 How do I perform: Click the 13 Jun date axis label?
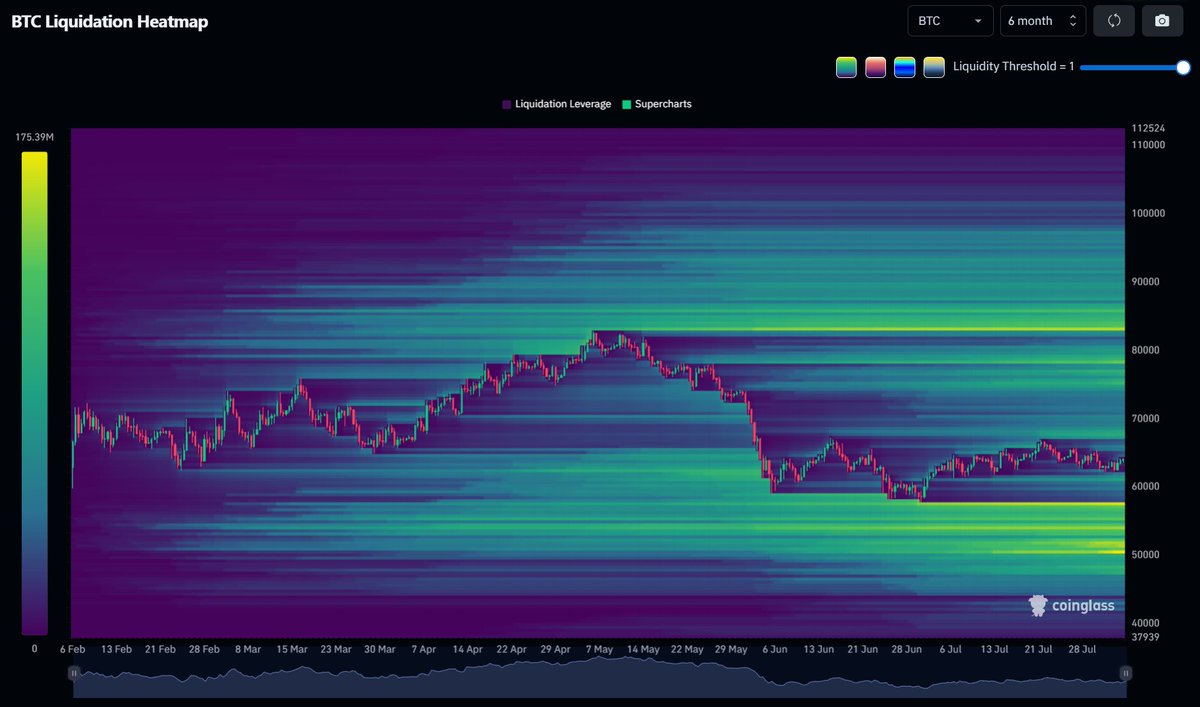click(x=818, y=649)
